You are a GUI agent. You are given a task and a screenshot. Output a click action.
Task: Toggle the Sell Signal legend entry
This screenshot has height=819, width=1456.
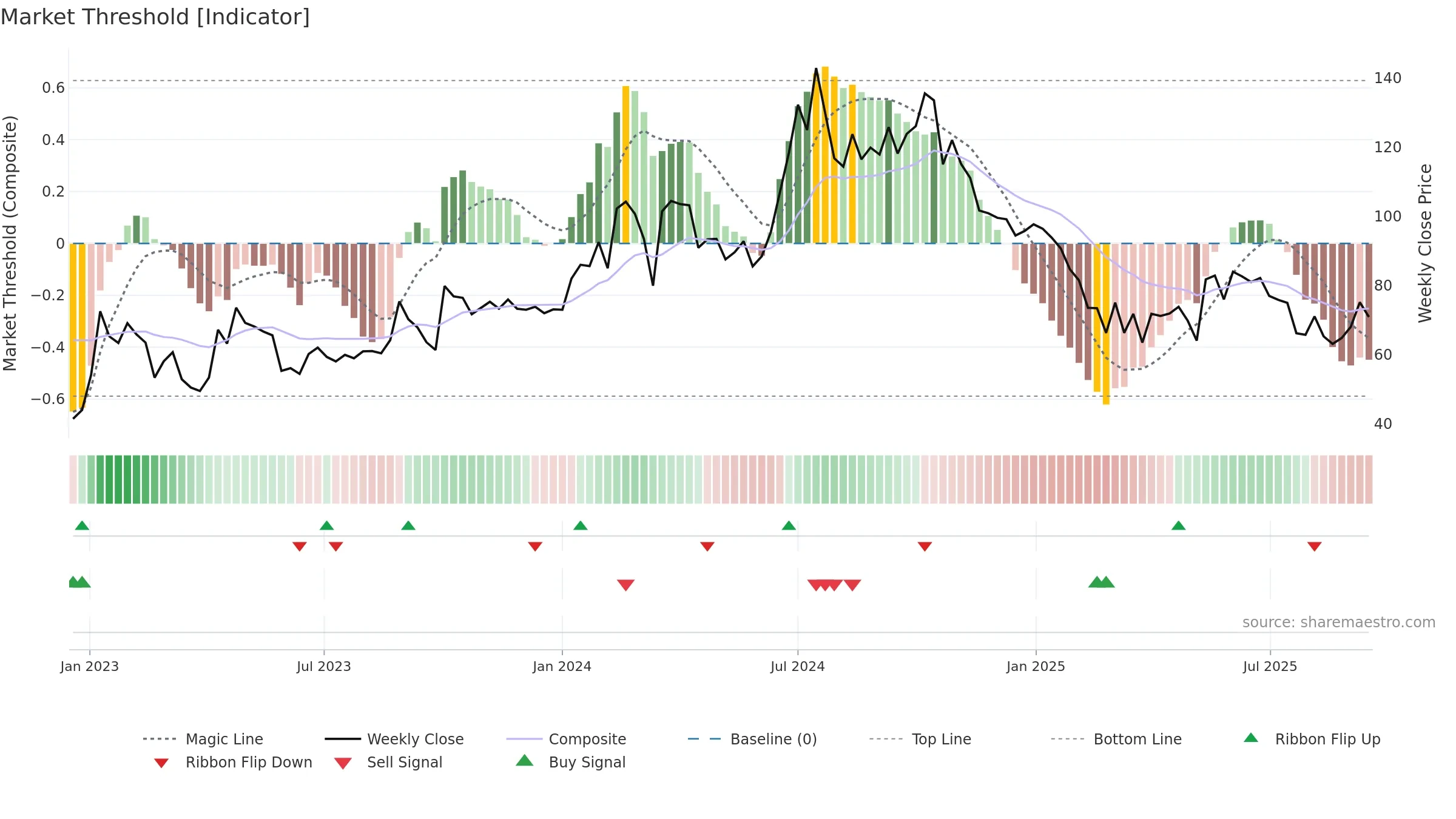pos(388,762)
